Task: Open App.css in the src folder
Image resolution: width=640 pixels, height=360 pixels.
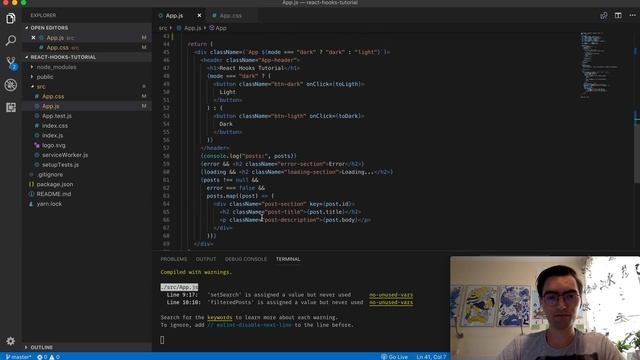Action: coord(53,96)
